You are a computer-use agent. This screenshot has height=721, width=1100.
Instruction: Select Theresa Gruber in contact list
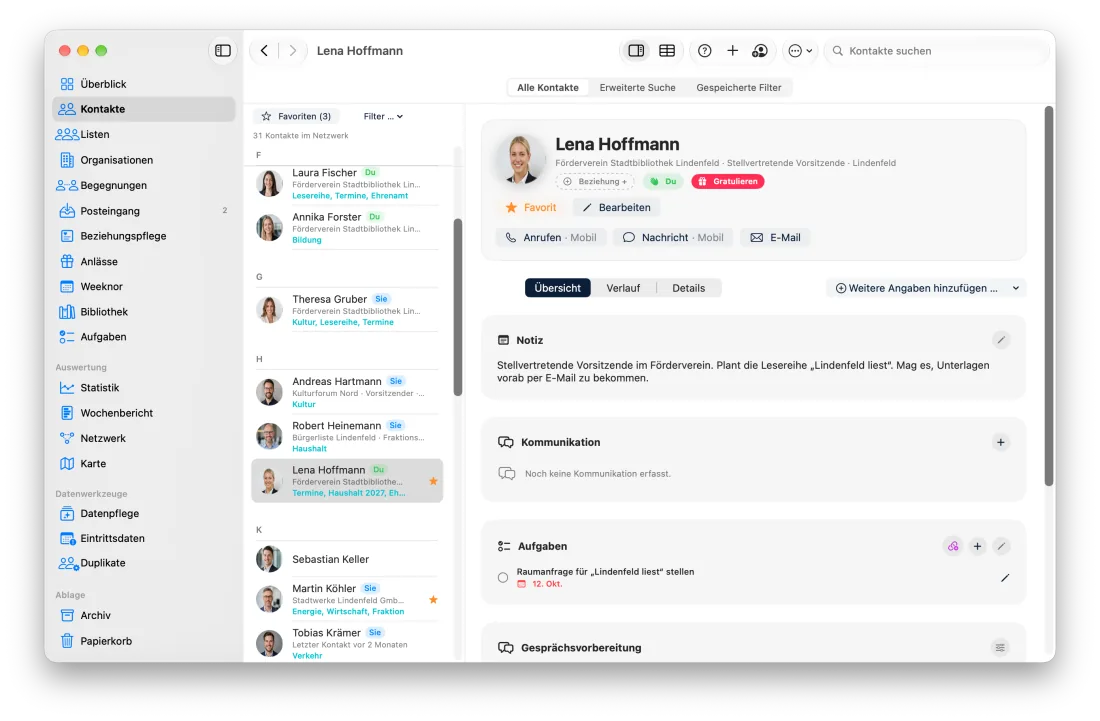348,310
